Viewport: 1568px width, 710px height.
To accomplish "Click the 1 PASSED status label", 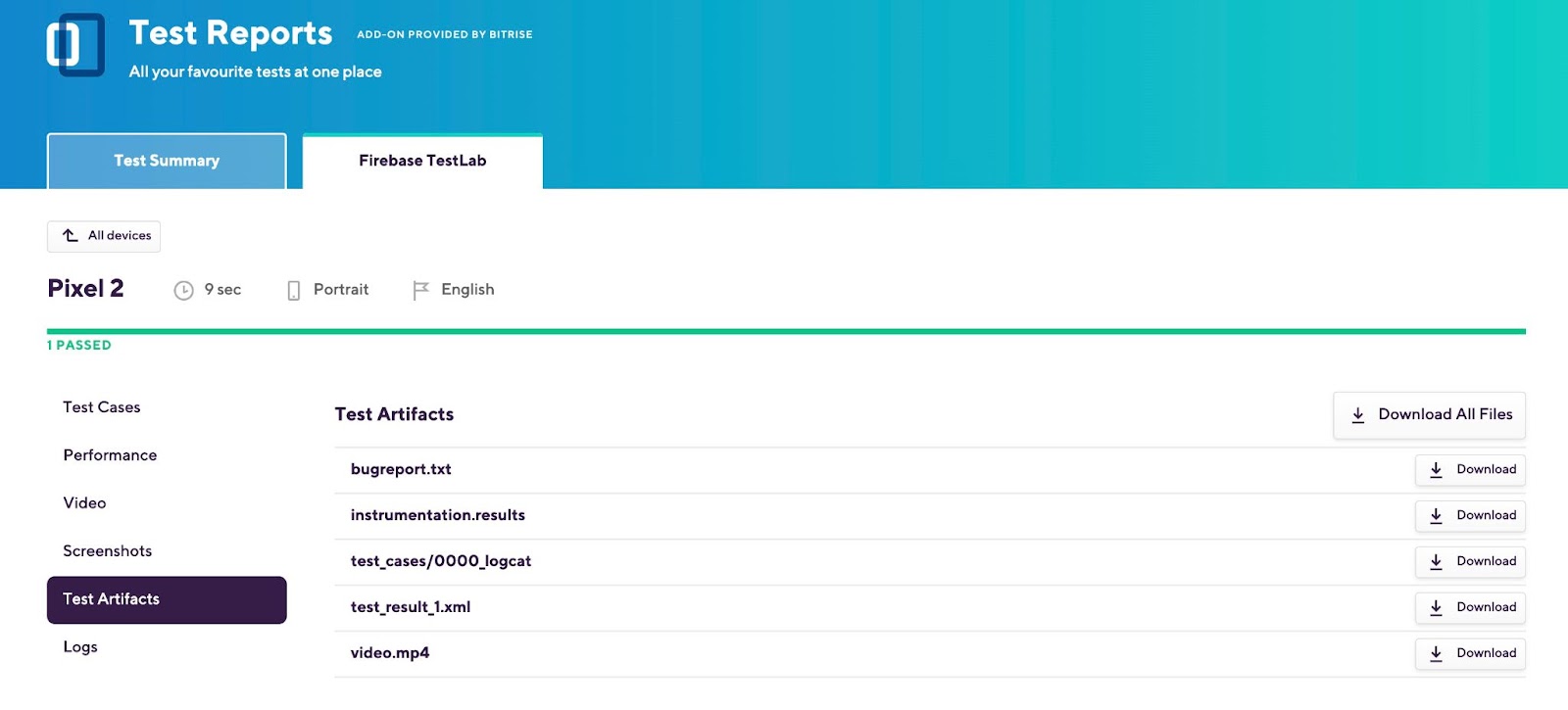I will tap(79, 345).
